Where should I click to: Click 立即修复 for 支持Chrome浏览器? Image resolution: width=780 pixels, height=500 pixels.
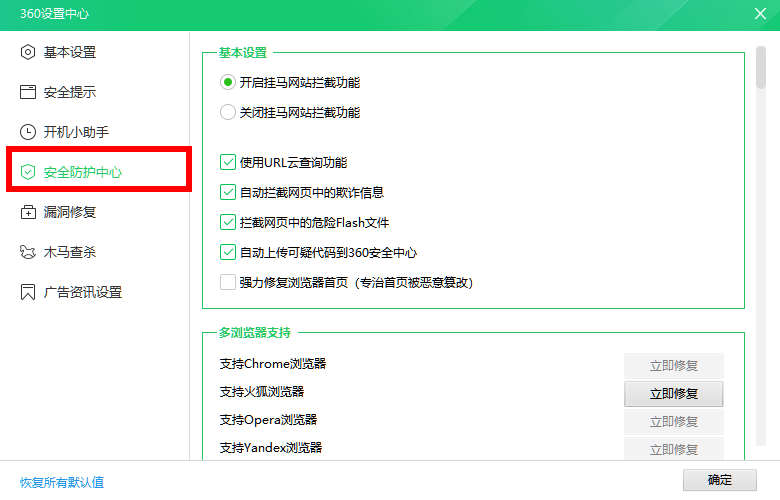pyautogui.click(x=674, y=366)
